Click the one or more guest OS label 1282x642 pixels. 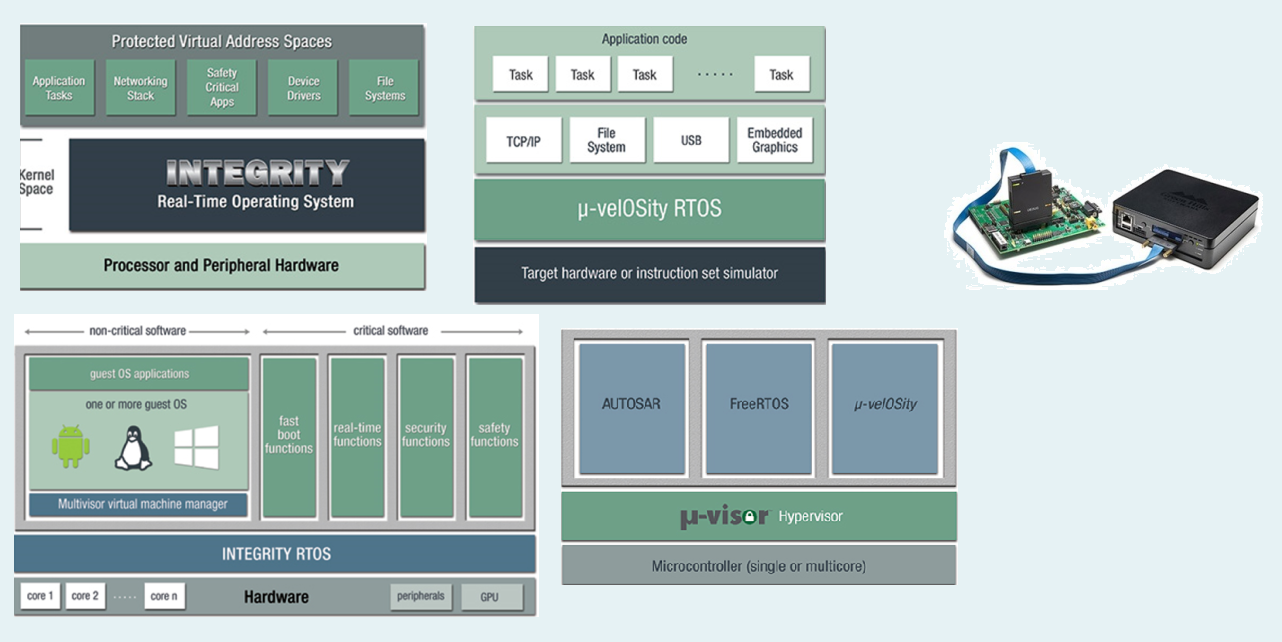[x=136, y=404]
